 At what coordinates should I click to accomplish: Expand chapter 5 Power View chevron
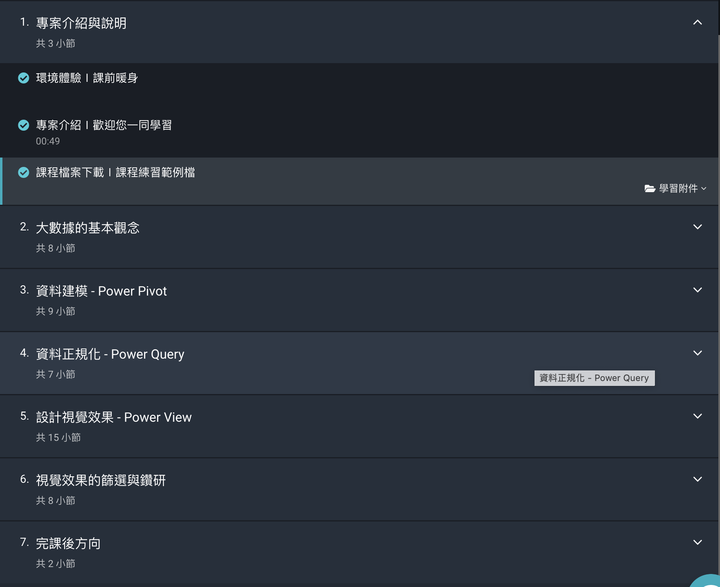[697, 416]
